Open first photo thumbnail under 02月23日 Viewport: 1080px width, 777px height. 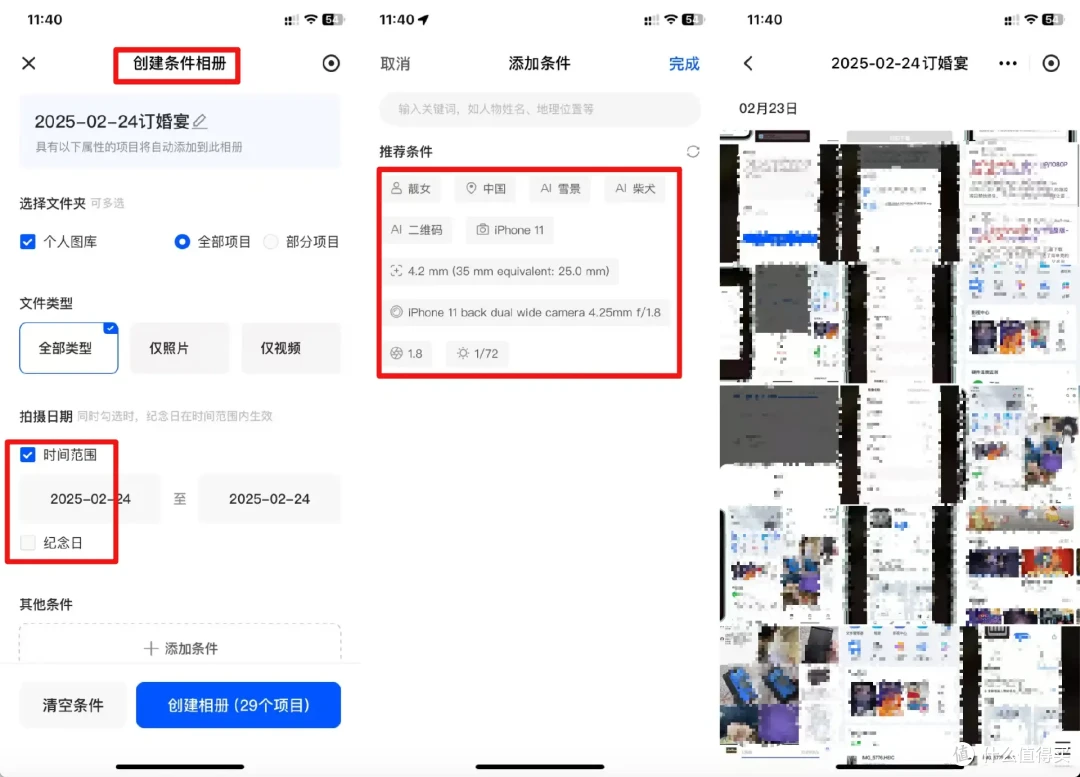(779, 196)
